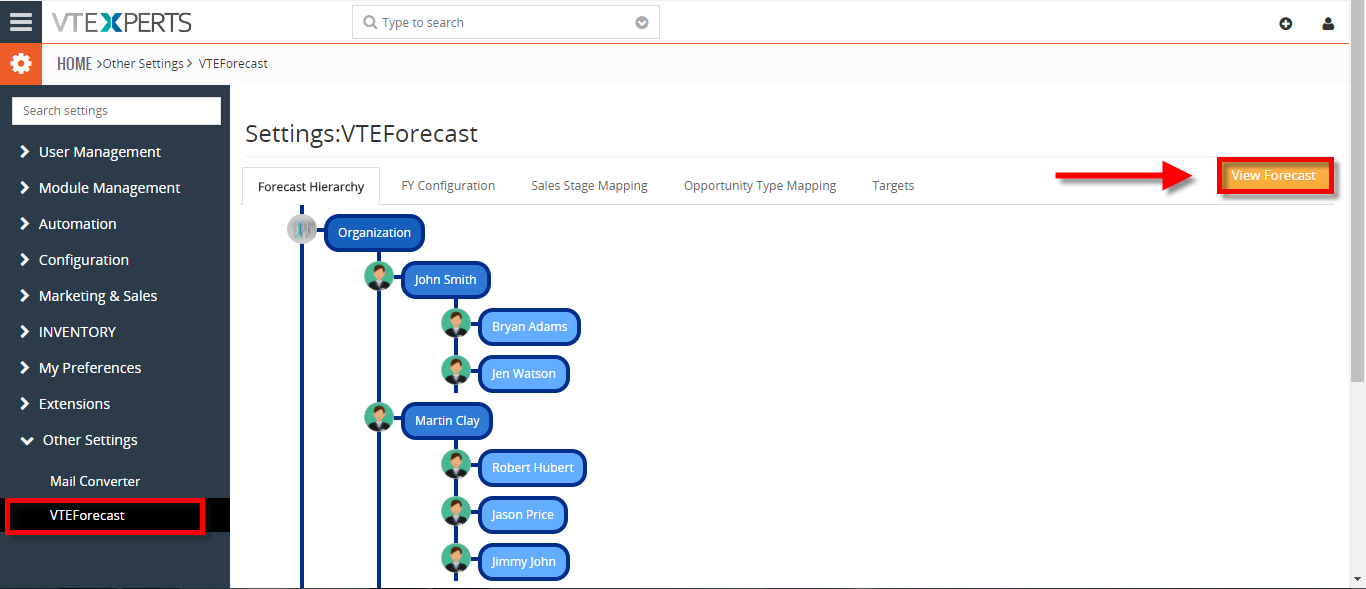Click the VTExperts logo
The image size is (1366, 589).
[x=121, y=22]
